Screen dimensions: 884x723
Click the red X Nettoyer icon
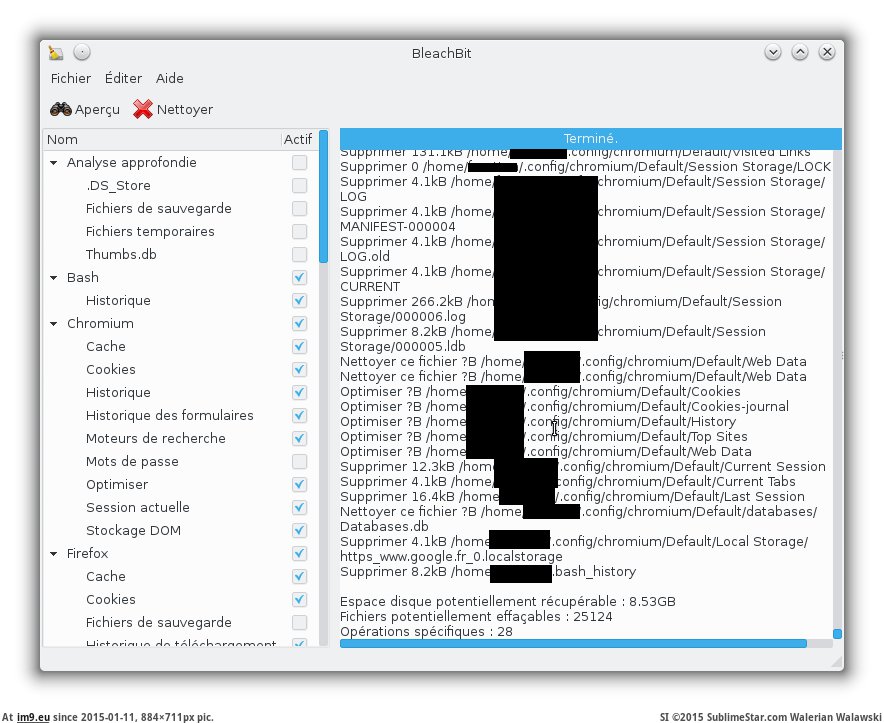pos(143,109)
